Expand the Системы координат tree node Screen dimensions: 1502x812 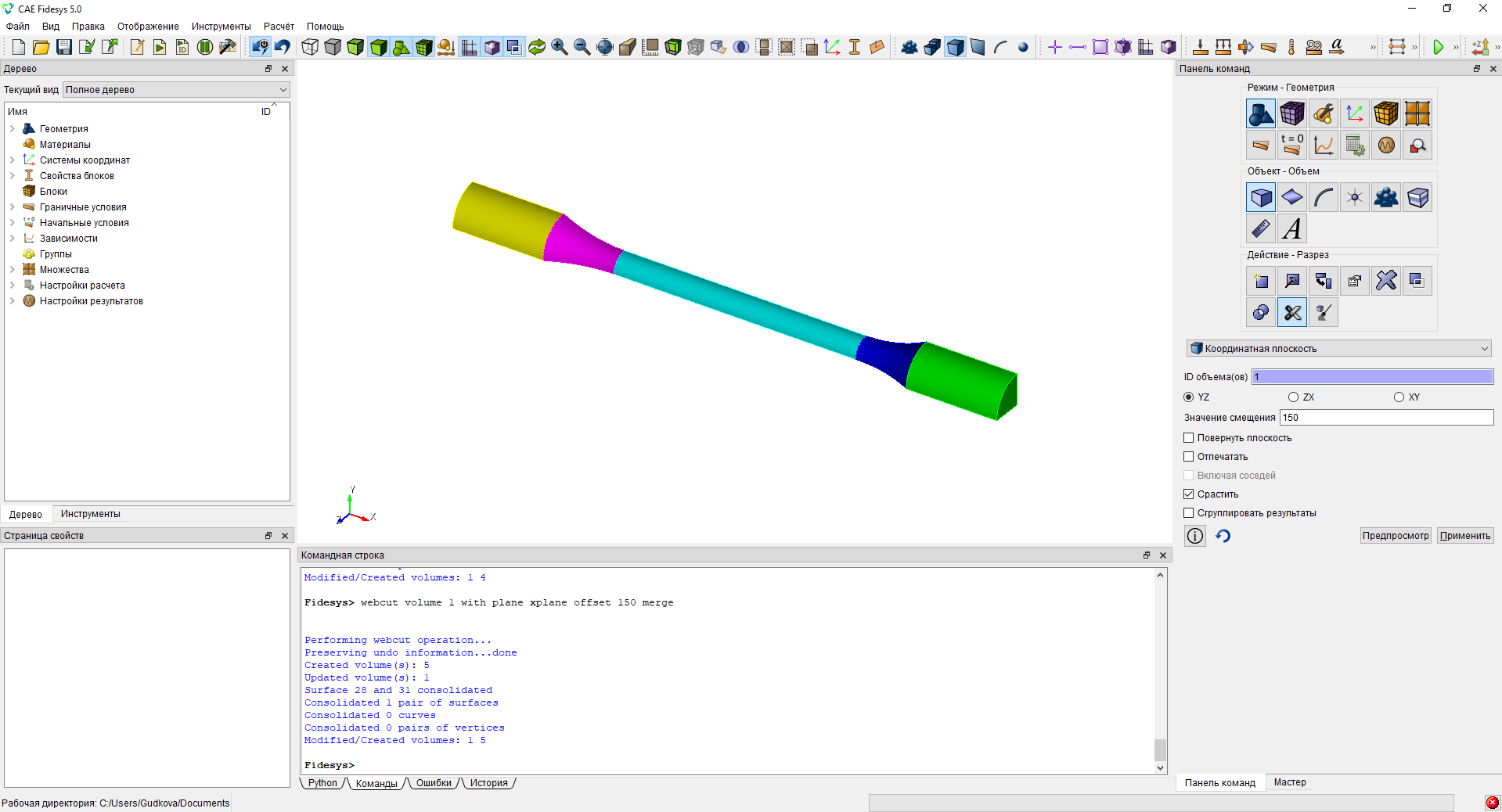point(13,160)
